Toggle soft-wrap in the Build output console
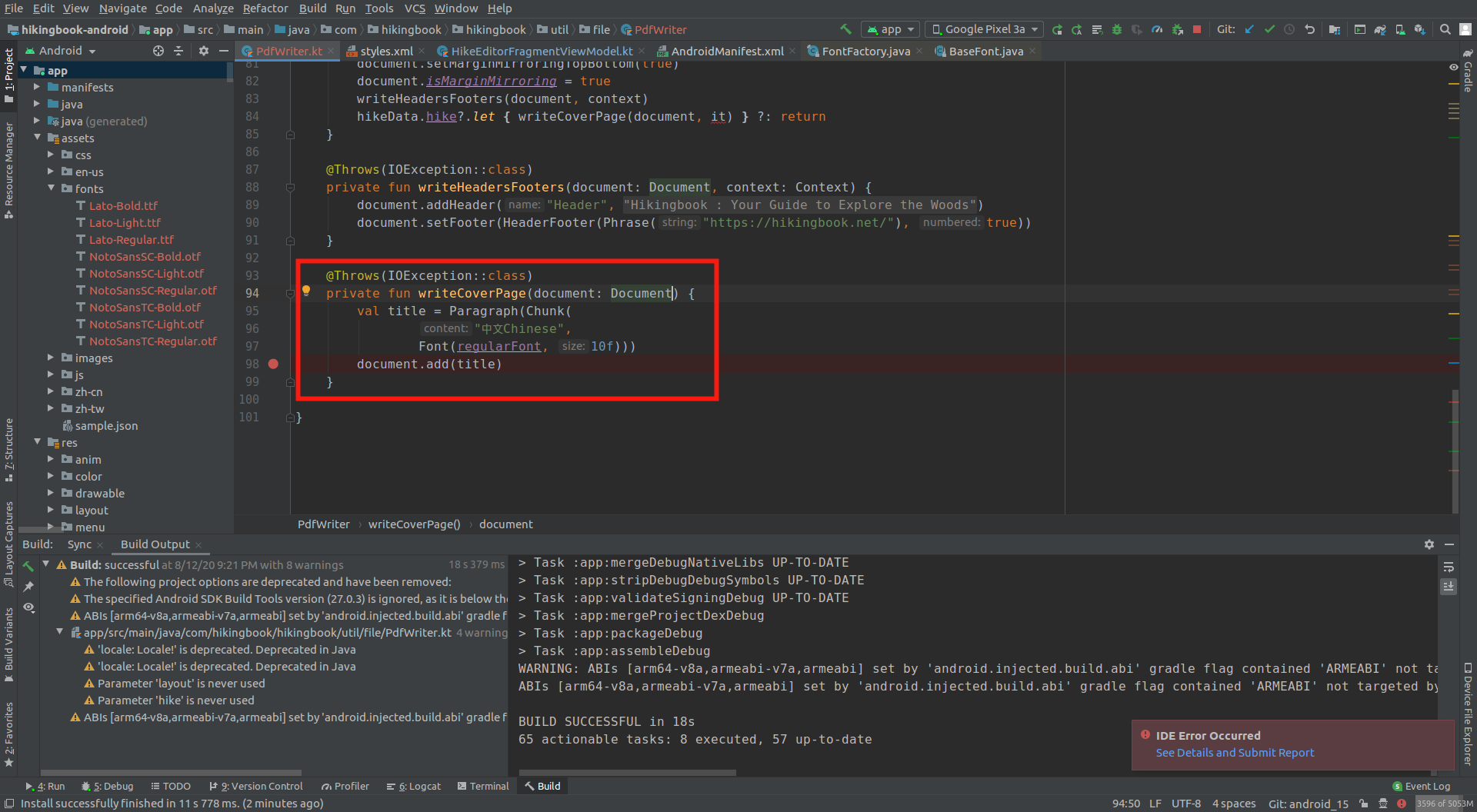This screenshot has height=812, width=1477. [x=1449, y=567]
